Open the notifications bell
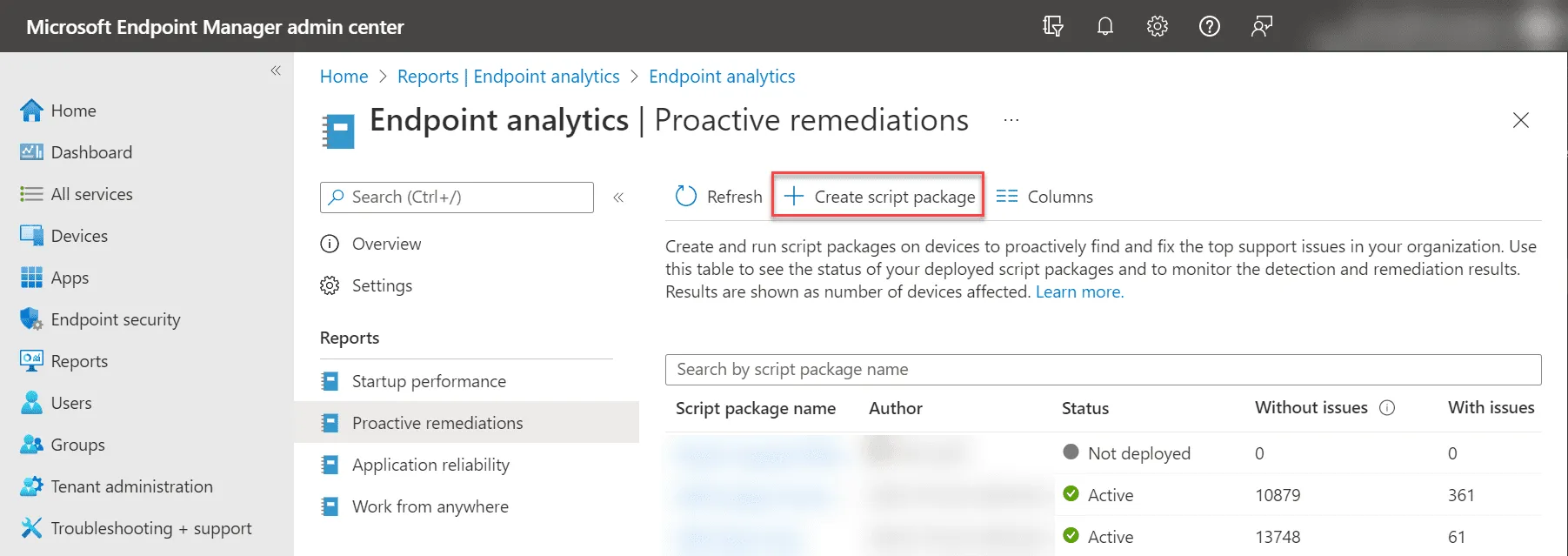Image resolution: width=1568 pixels, height=556 pixels. click(1105, 26)
